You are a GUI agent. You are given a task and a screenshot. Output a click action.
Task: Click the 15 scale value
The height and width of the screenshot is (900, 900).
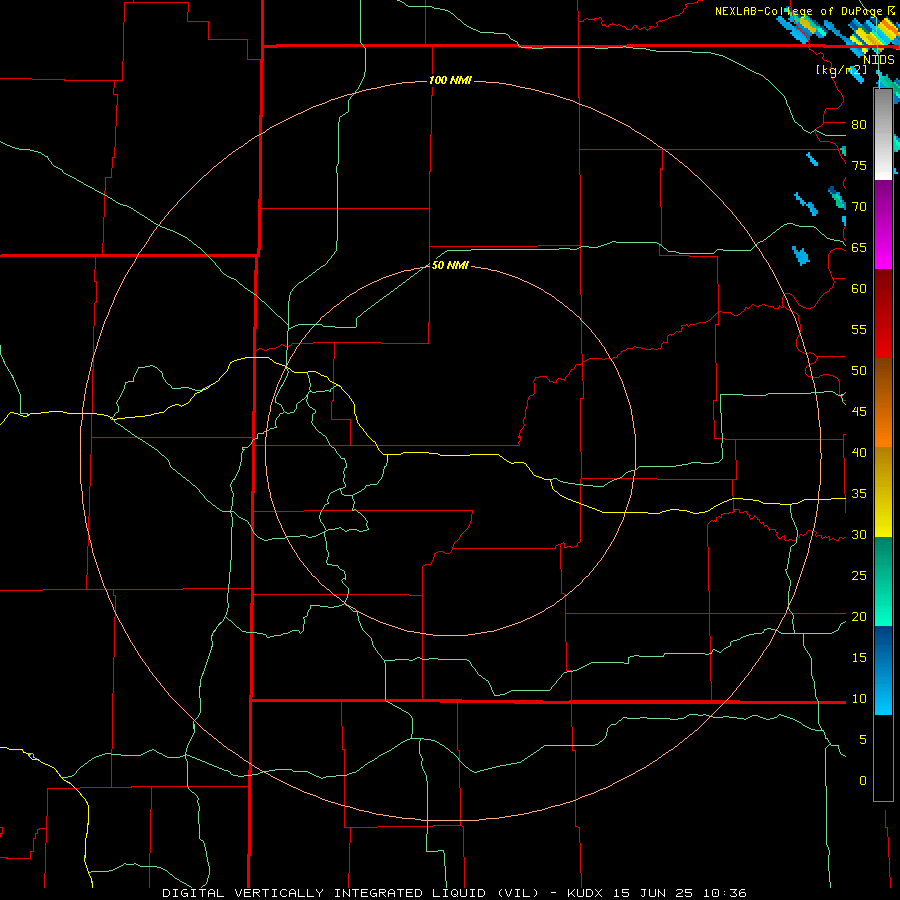[x=859, y=657]
